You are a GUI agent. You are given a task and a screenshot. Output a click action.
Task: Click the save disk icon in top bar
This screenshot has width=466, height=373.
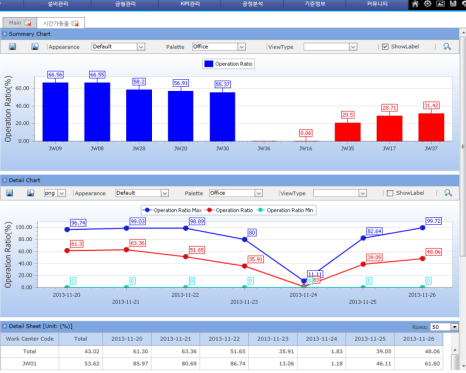coord(453,4)
